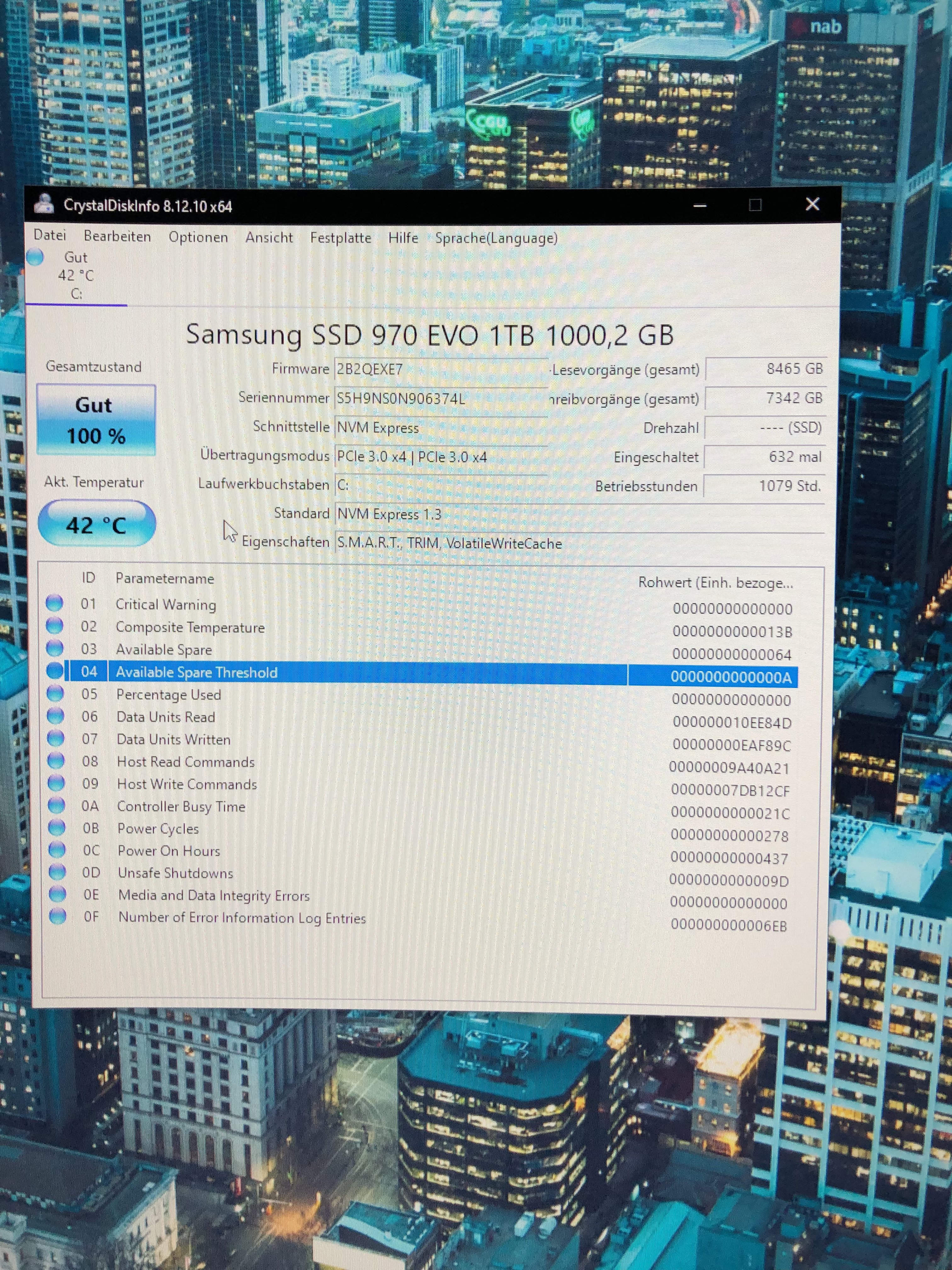This screenshot has height=1270, width=952.
Task: Click the Gut 100 % health status button
Action: click(x=96, y=420)
